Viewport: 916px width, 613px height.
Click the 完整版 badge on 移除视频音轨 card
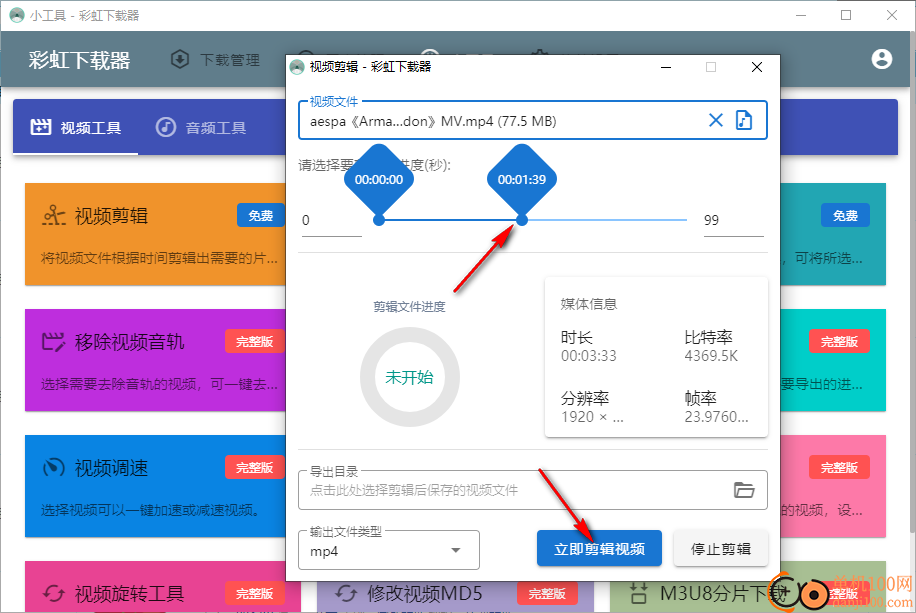[x=255, y=341]
